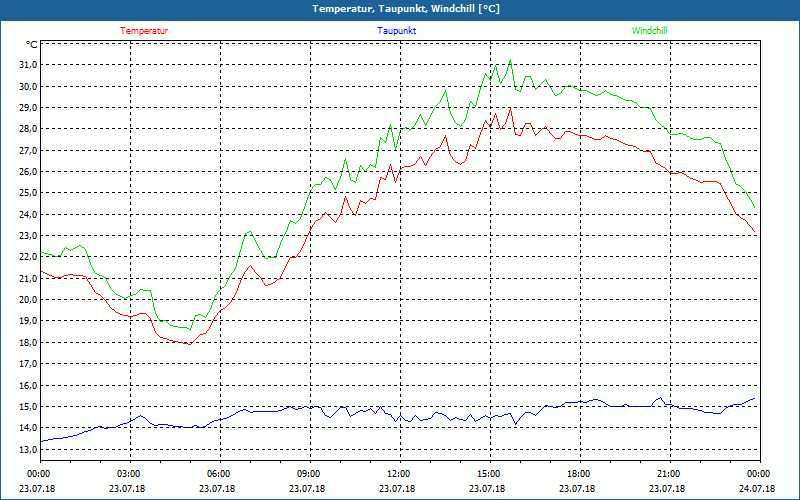Click the 20,0 y-axis value
The width and height of the screenshot is (800, 500).
(x=28, y=300)
